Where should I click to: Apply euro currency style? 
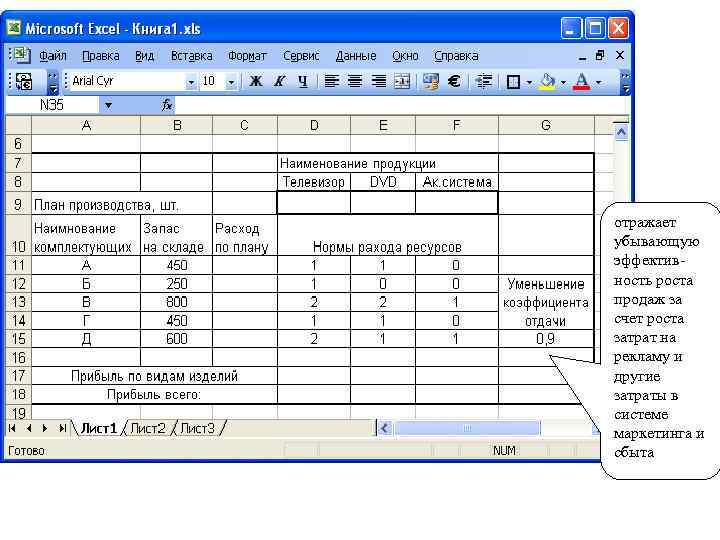454,82
